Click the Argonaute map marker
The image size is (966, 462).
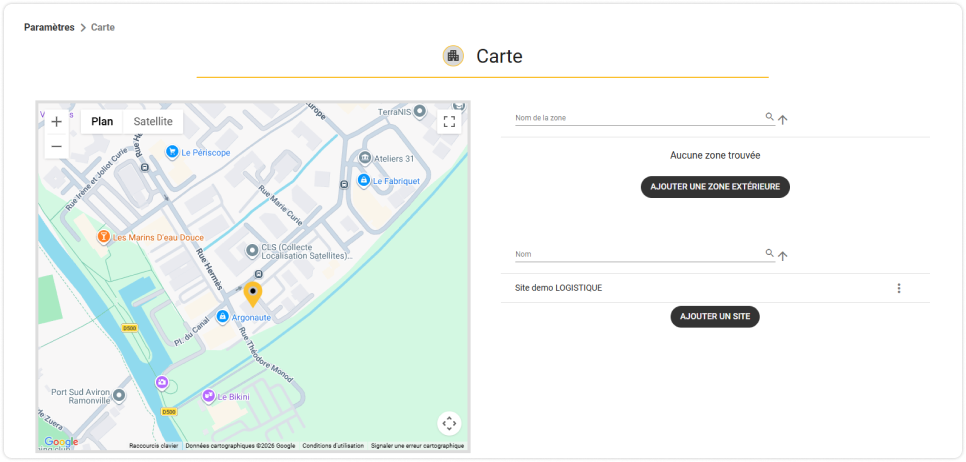click(222, 317)
